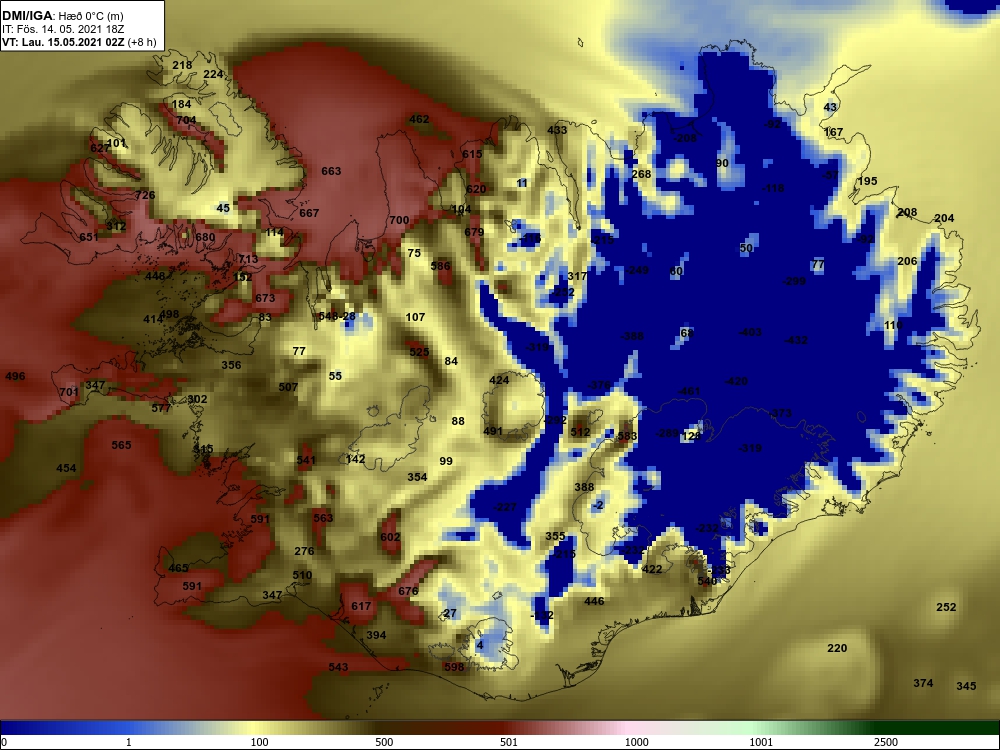Click the '583' map value
Viewport: 1000px width, 750px height.
pyautogui.click(x=628, y=437)
